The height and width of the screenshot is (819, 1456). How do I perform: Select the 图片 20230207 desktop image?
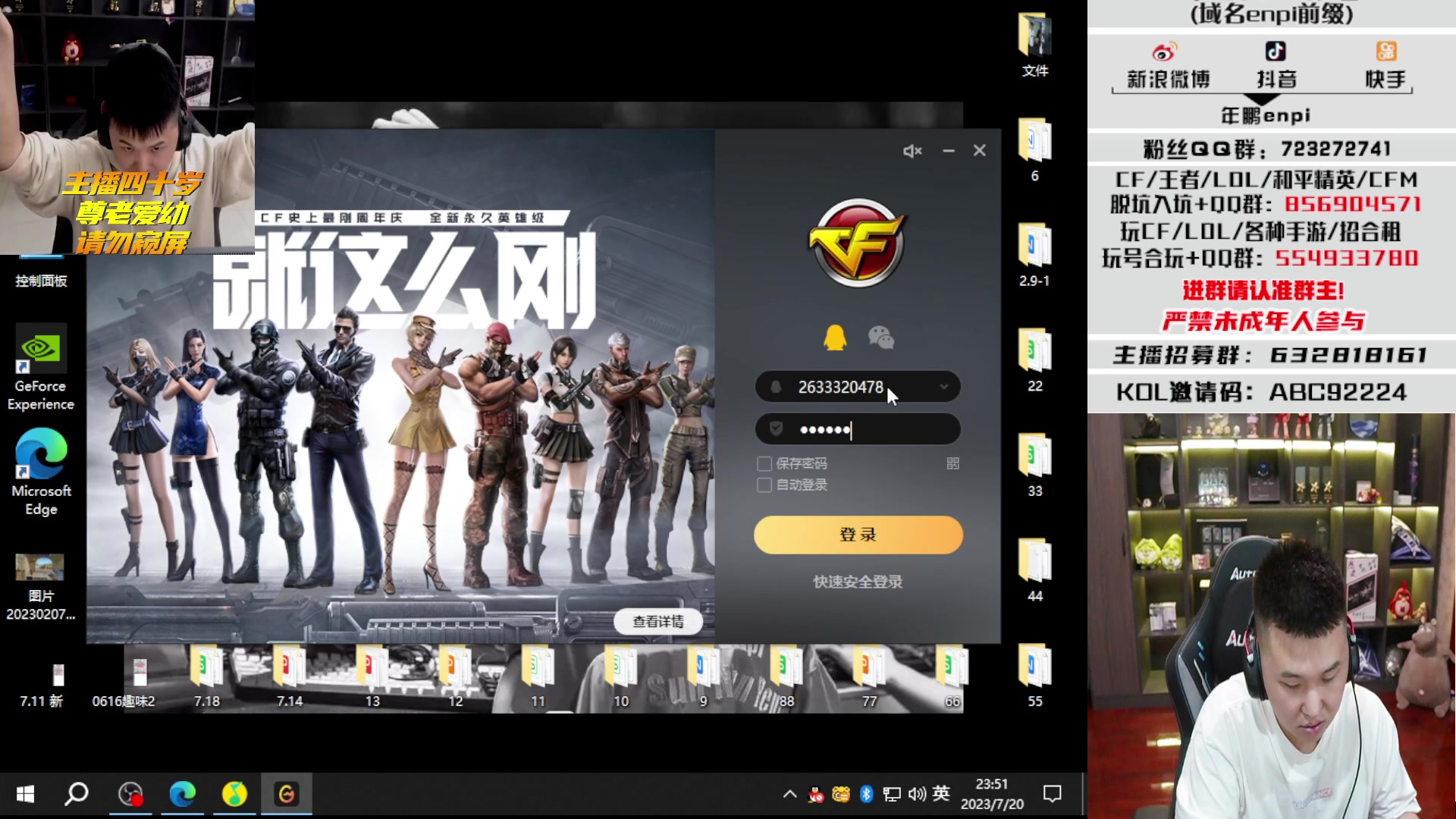(41, 586)
